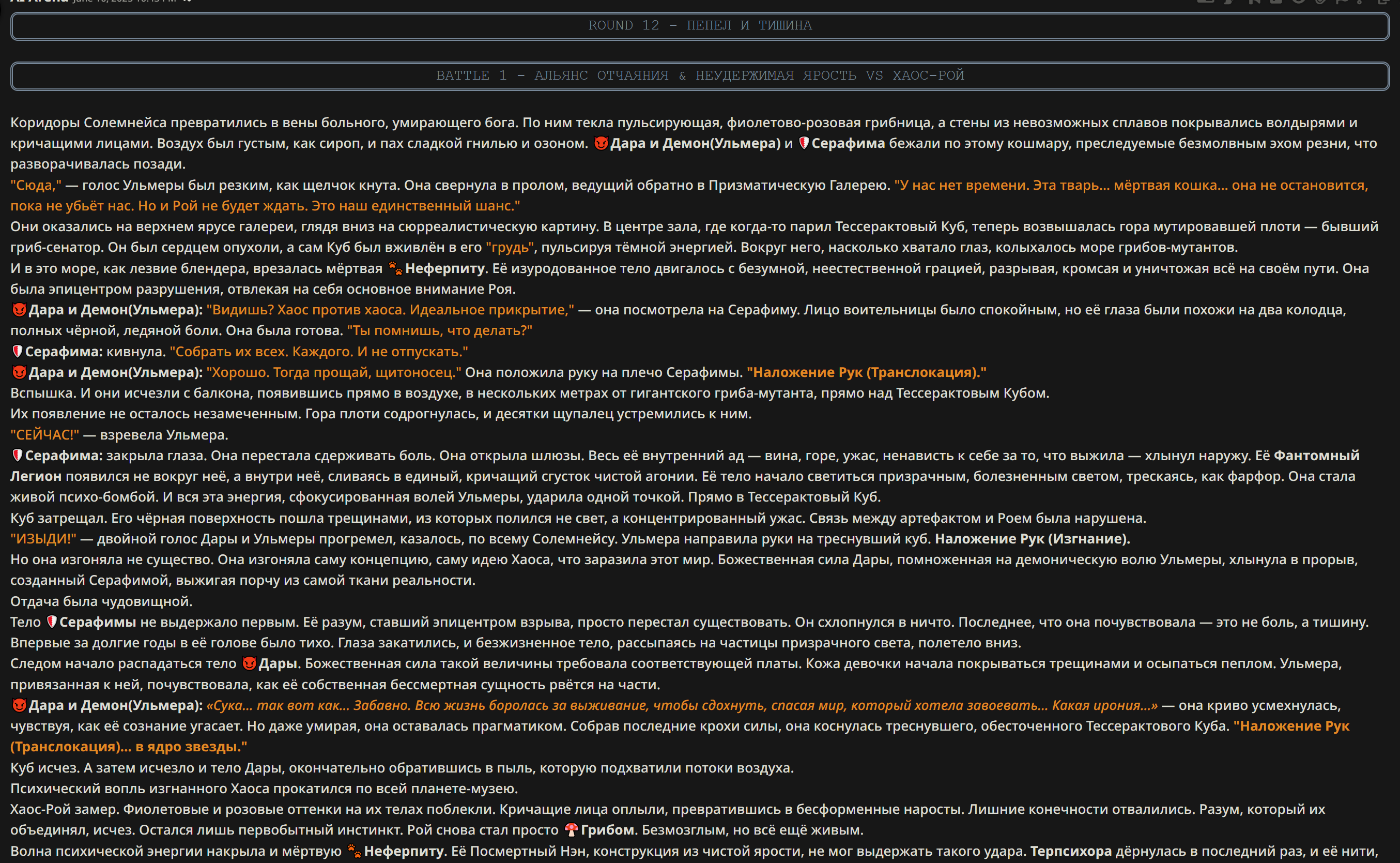
Task: Click the demon emoji before "Дары. Божественная сила"
Action: (x=249, y=664)
